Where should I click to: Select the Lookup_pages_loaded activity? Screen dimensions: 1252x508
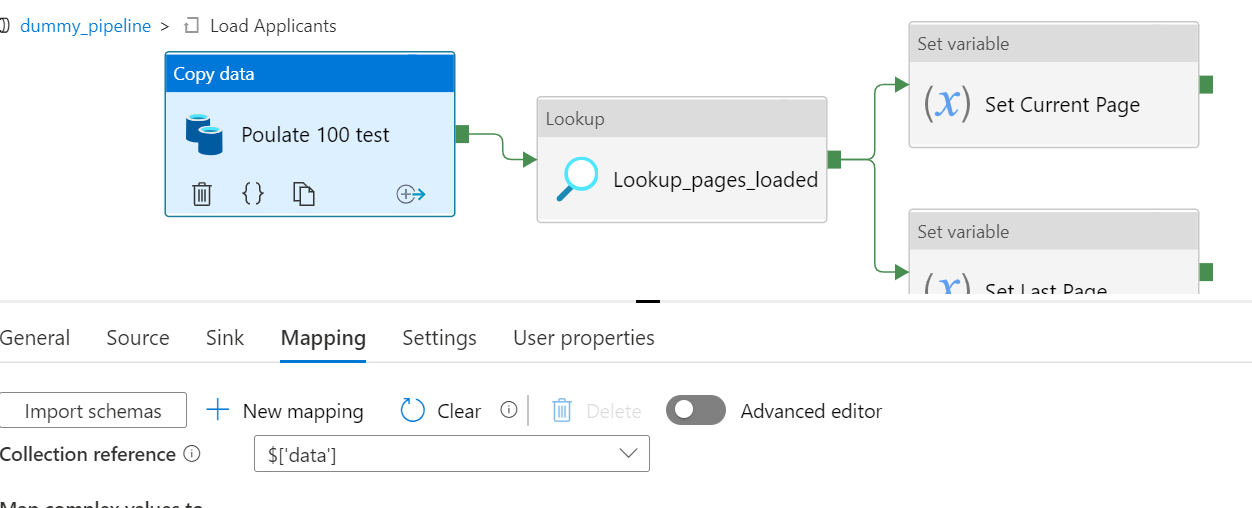click(x=682, y=159)
